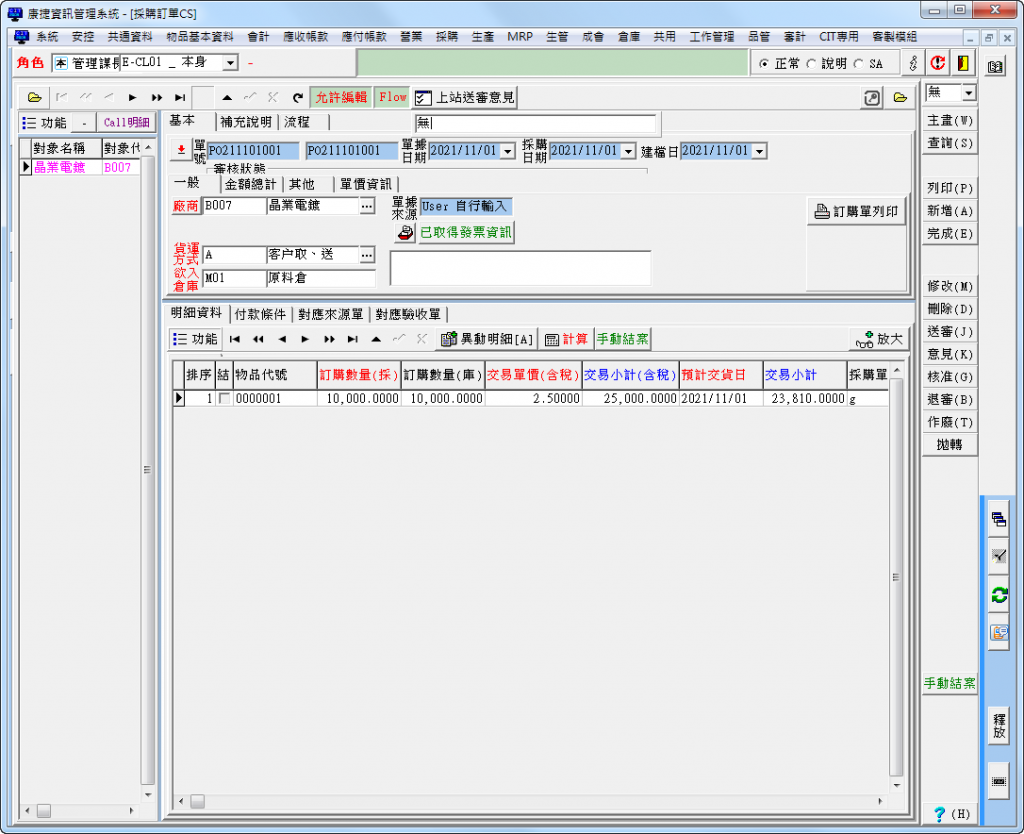Switch to the 付款條件 tab
The width and height of the screenshot is (1024, 834).
260,314
